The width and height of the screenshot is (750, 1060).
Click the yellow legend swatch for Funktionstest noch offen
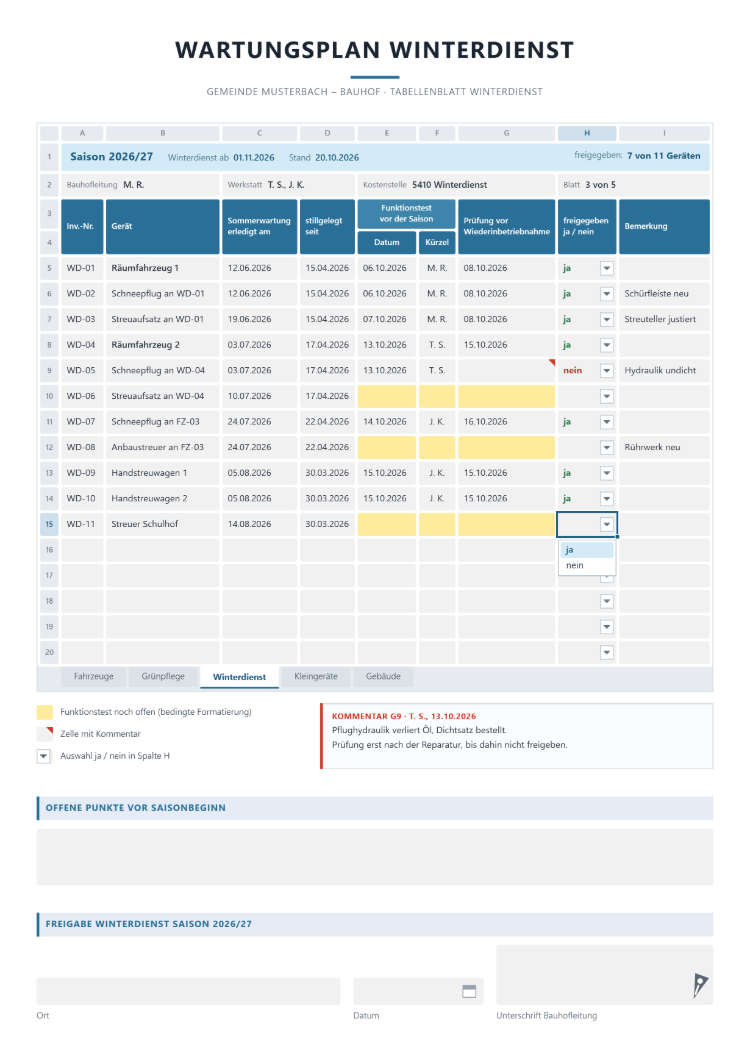(45, 712)
